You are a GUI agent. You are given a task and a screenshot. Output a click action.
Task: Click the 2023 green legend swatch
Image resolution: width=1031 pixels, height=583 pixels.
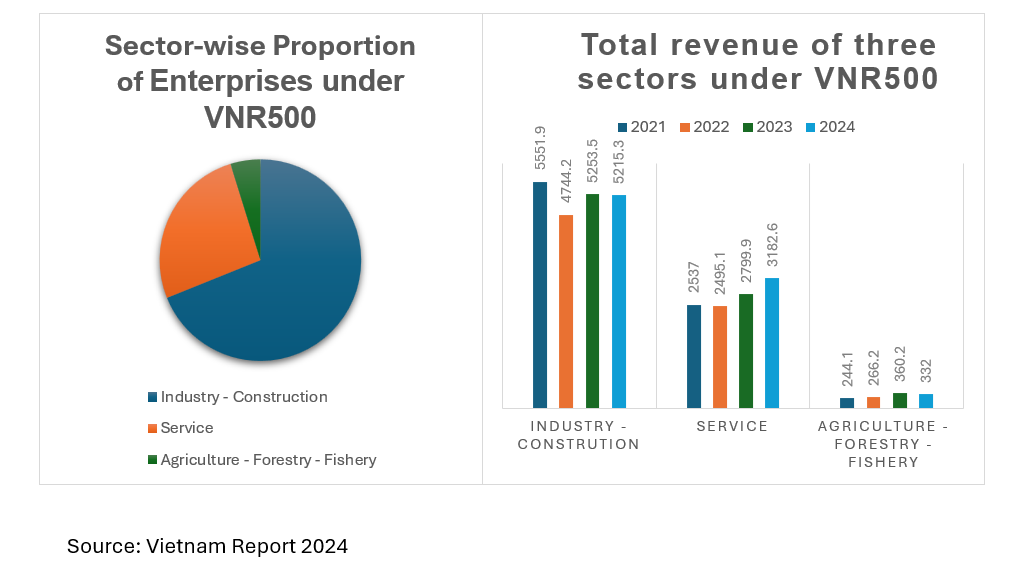coord(749,127)
